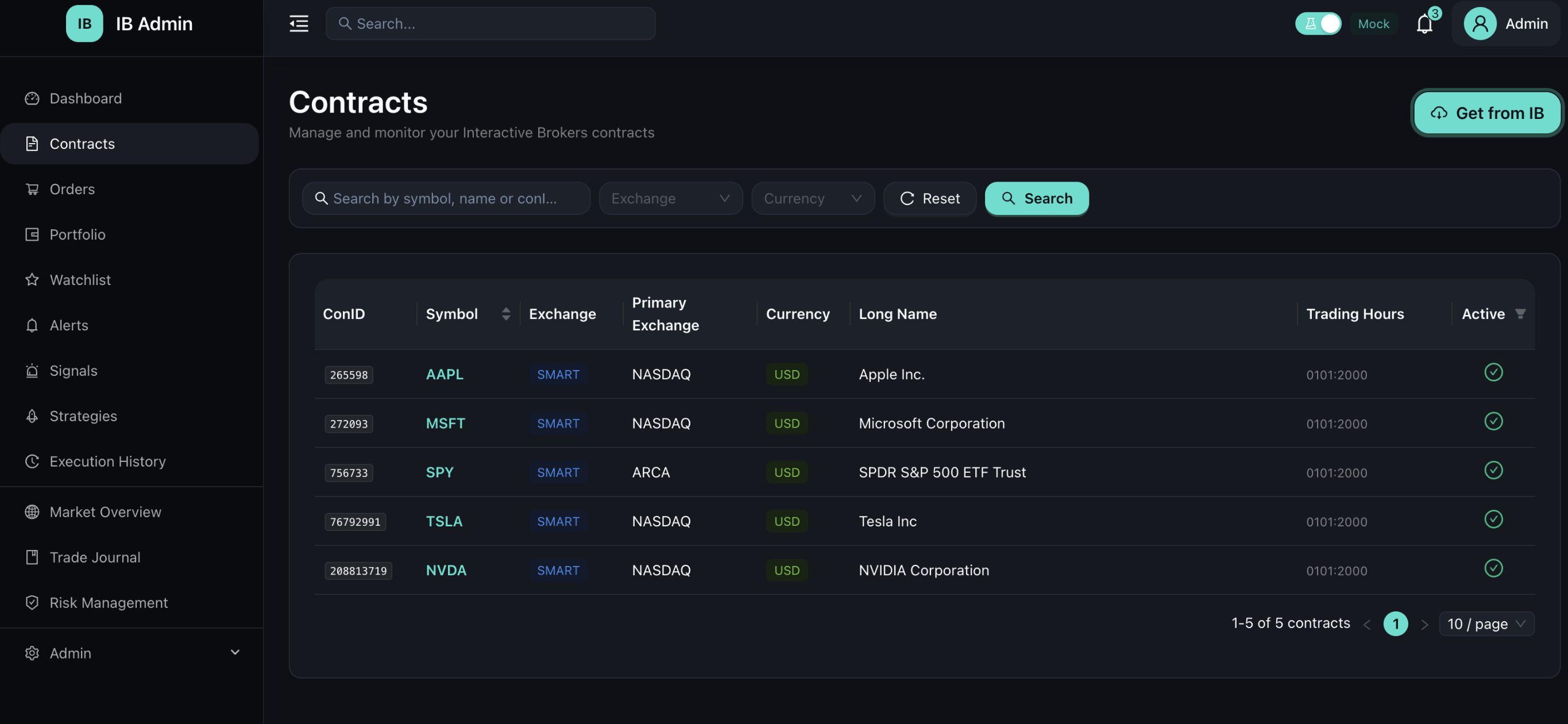Image resolution: width=1568 pixels, height=724 pixels.
Task: Click the active check icon for TSLA
Action: [1493, 519]
